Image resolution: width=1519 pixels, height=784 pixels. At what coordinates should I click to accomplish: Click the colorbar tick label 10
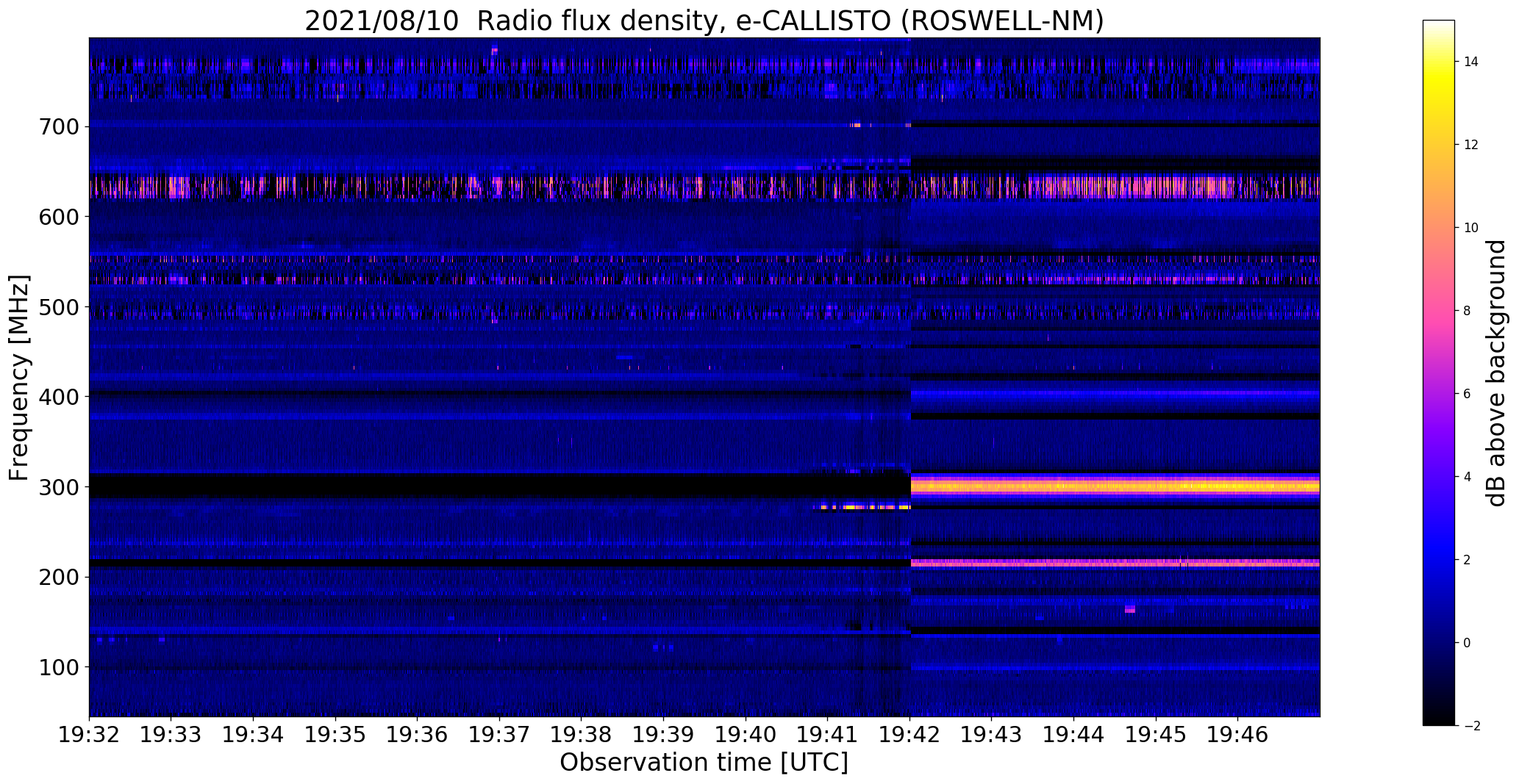1471,228
